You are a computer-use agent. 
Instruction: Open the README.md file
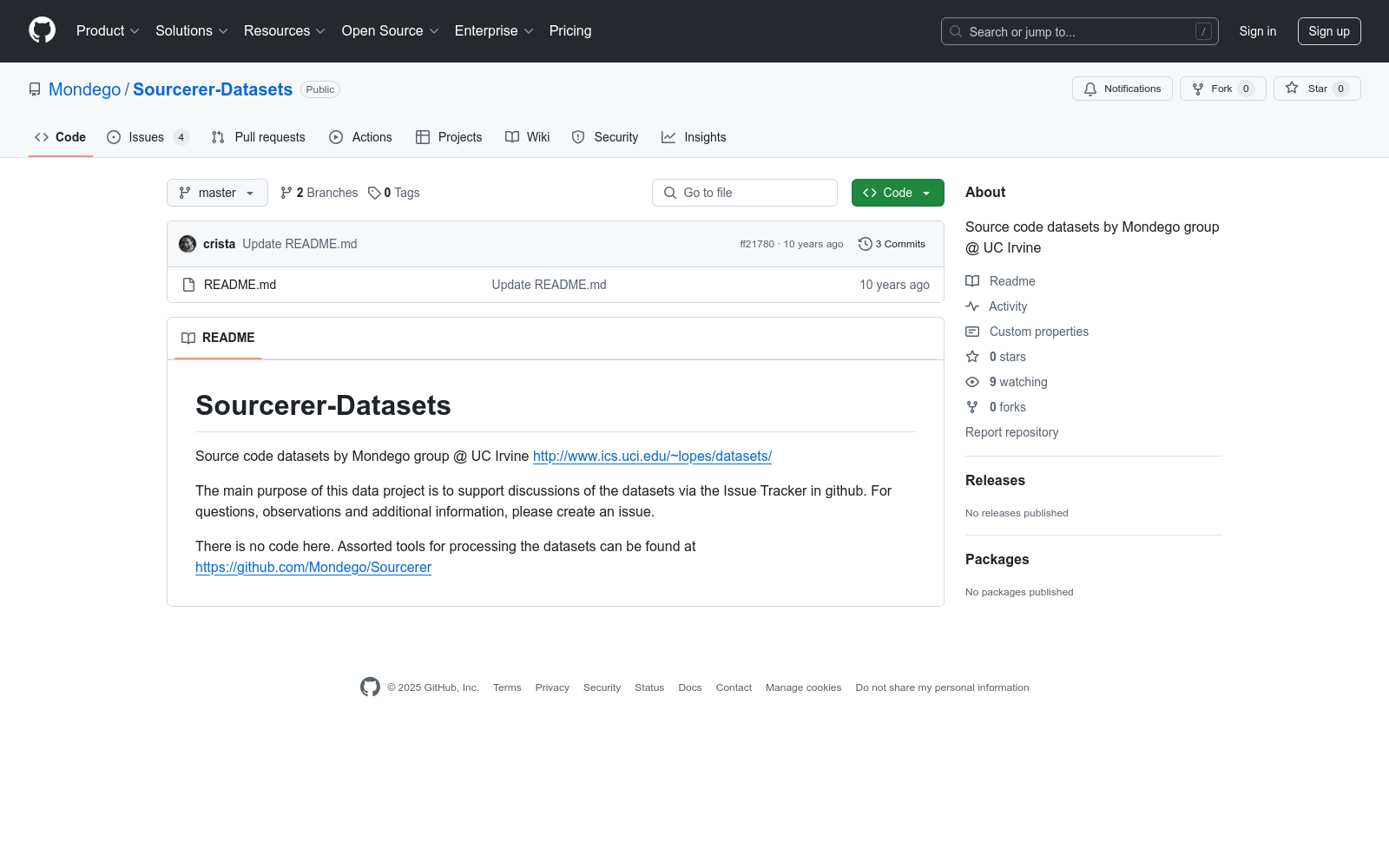click(x=240, y=285)
